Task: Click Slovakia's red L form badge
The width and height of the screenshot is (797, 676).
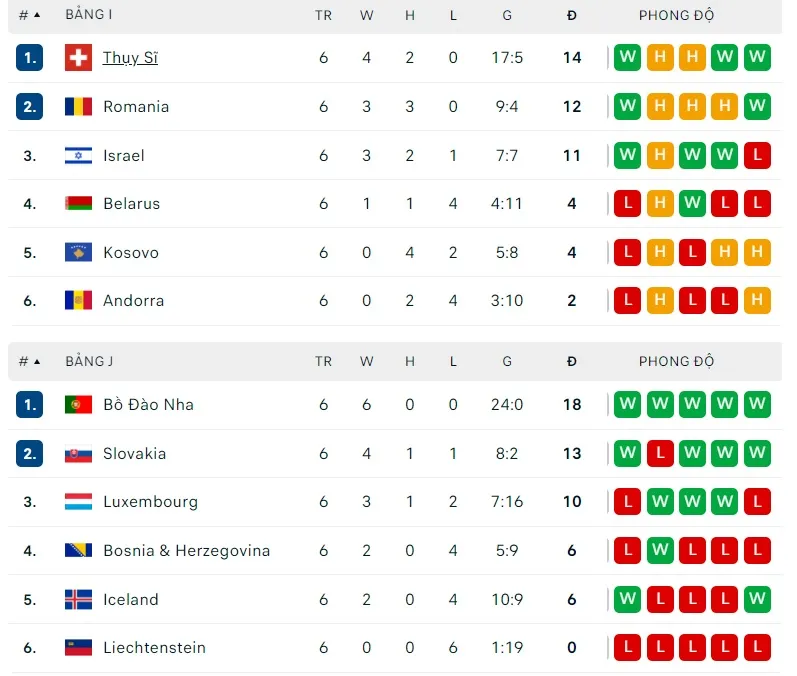Action: click(660, 454)
